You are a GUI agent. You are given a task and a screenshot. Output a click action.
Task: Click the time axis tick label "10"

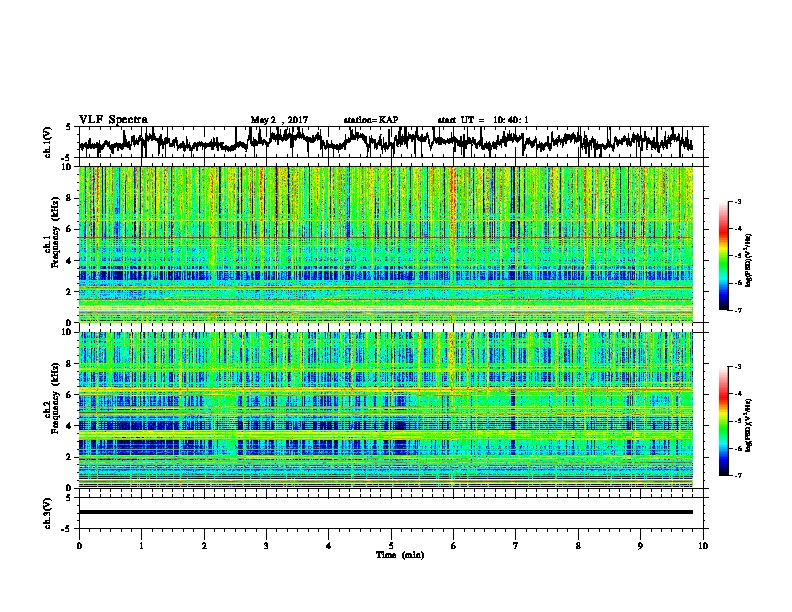point(703,545)
